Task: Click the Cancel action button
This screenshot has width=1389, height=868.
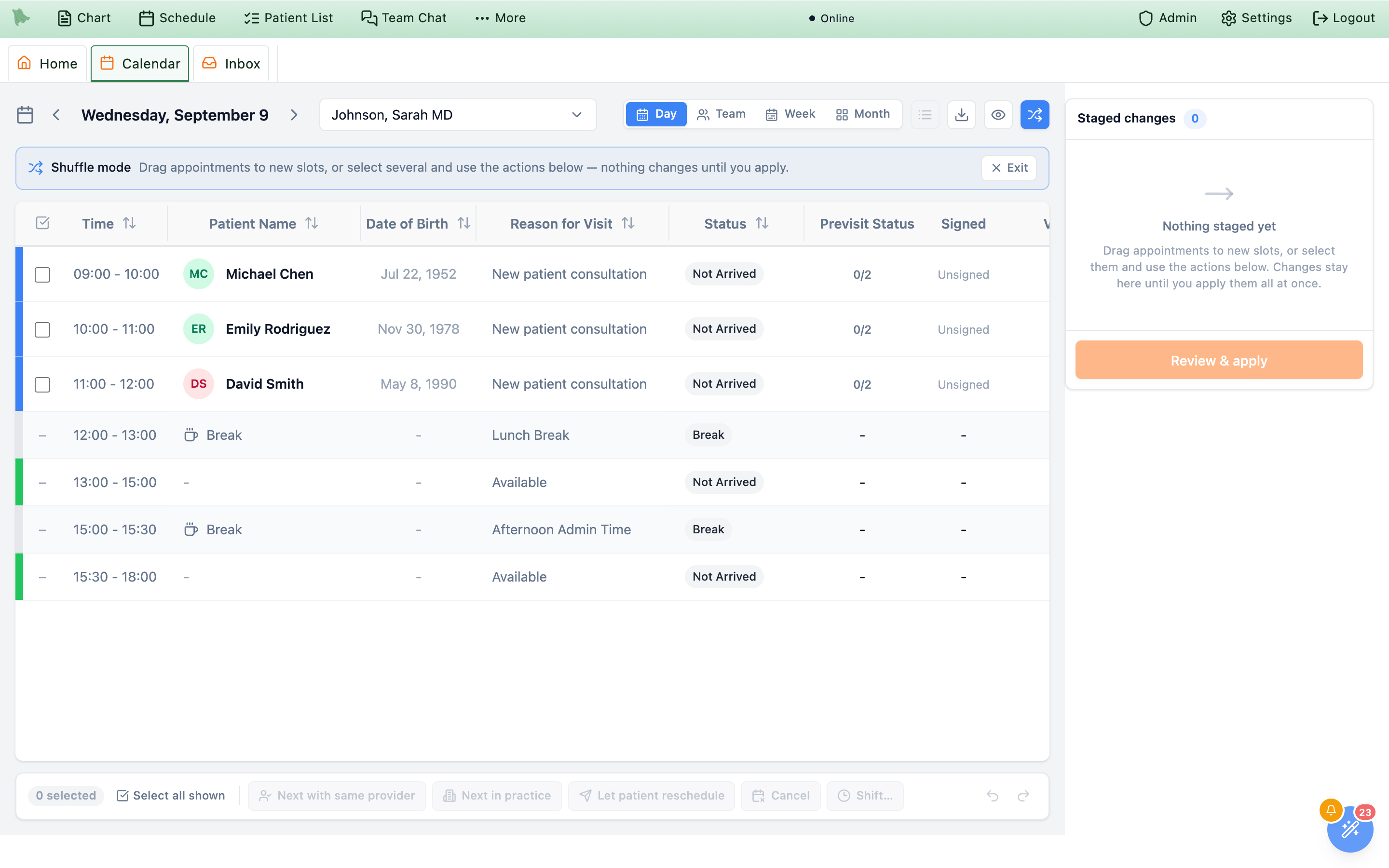Action: click(x=781, y=796)
